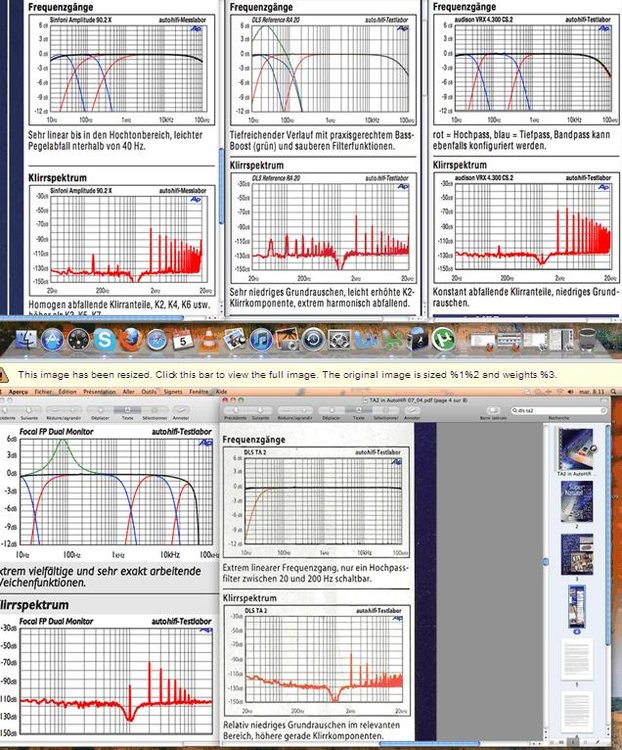Open the Signets menu

coord(173,392)
